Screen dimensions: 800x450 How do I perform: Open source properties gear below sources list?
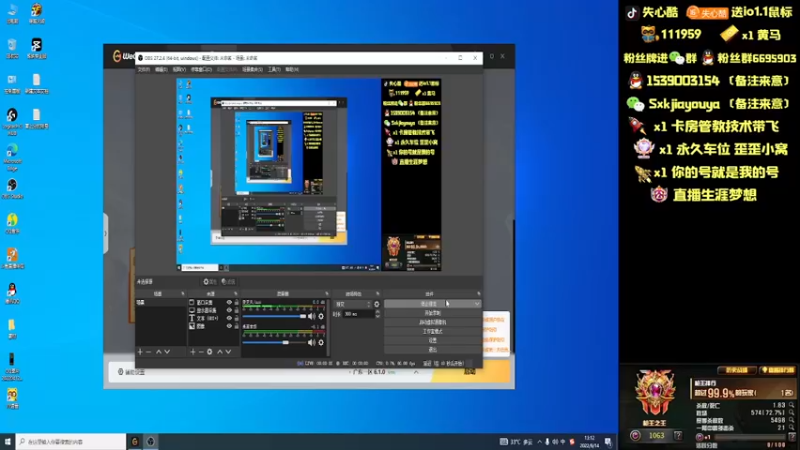[x=210, y=352]
